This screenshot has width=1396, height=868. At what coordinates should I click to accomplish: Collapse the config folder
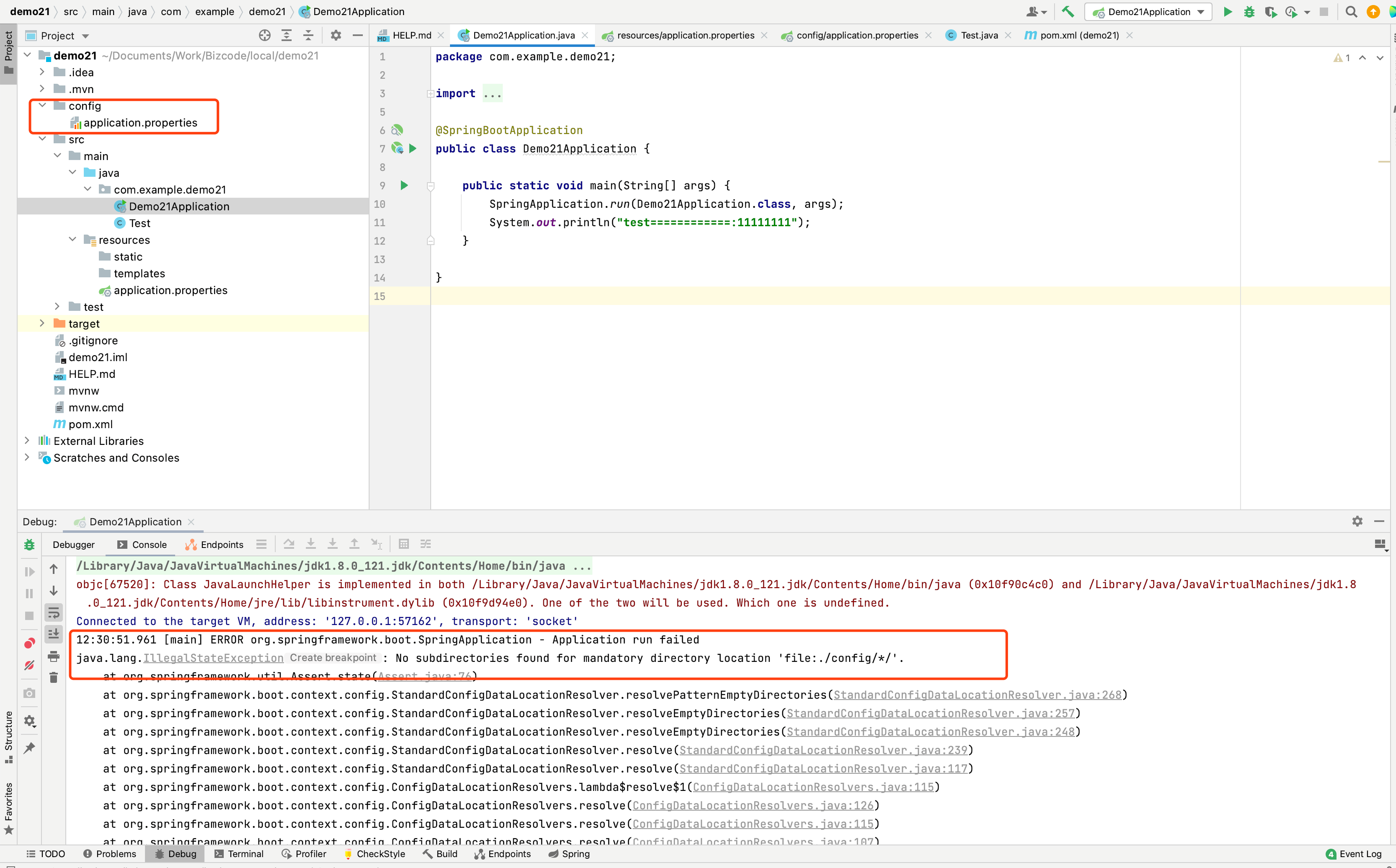click(x=42, y=106)
